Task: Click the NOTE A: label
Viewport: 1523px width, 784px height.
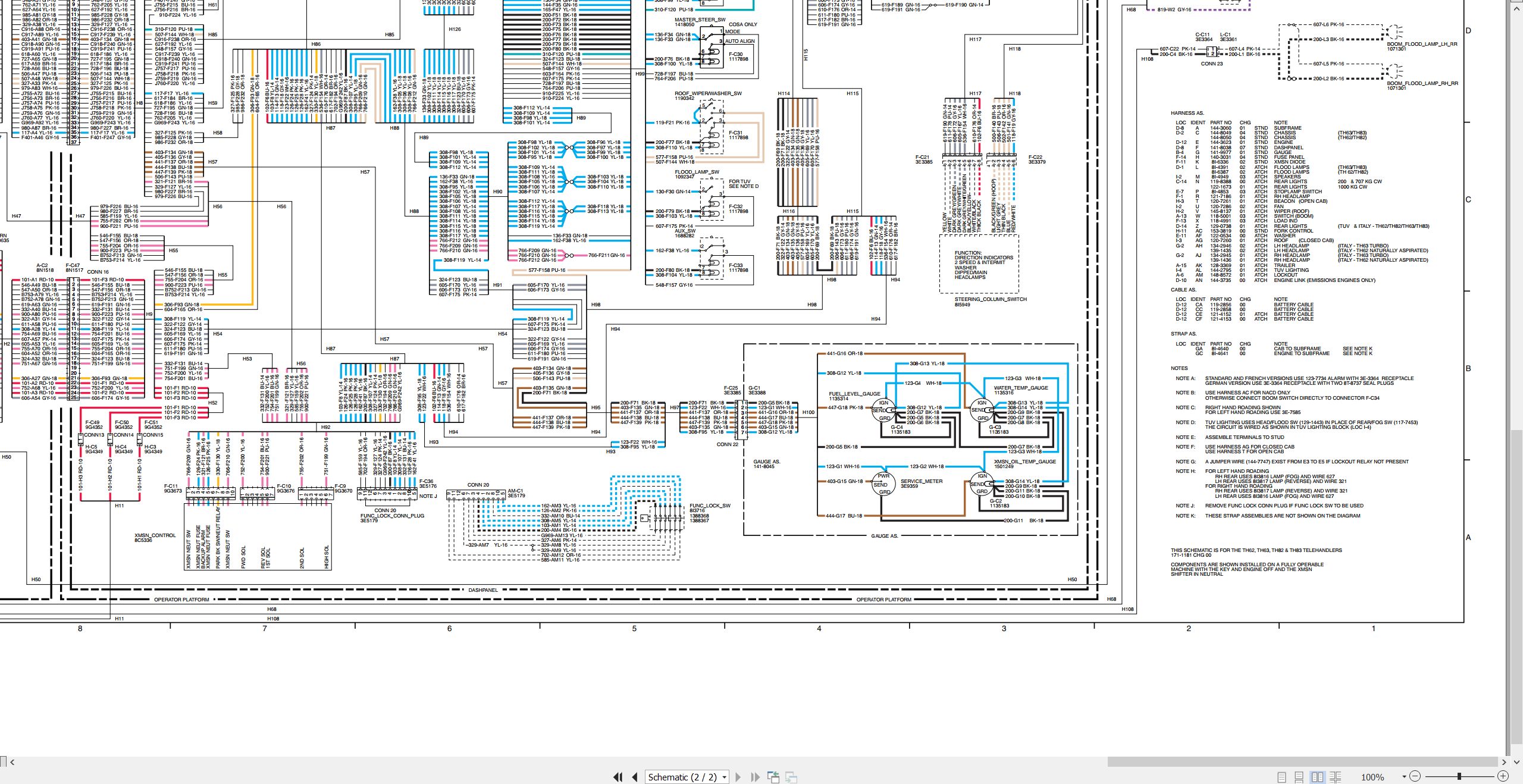Action: click(x=1185, y=378)
